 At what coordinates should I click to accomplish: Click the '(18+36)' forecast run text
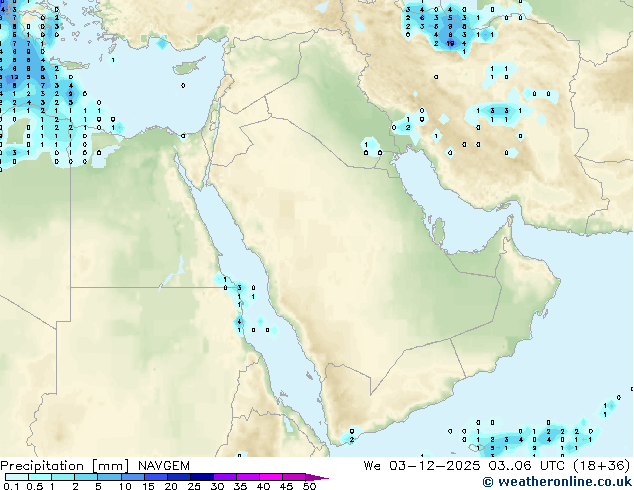pyautogui.click(x=602, y=466)
